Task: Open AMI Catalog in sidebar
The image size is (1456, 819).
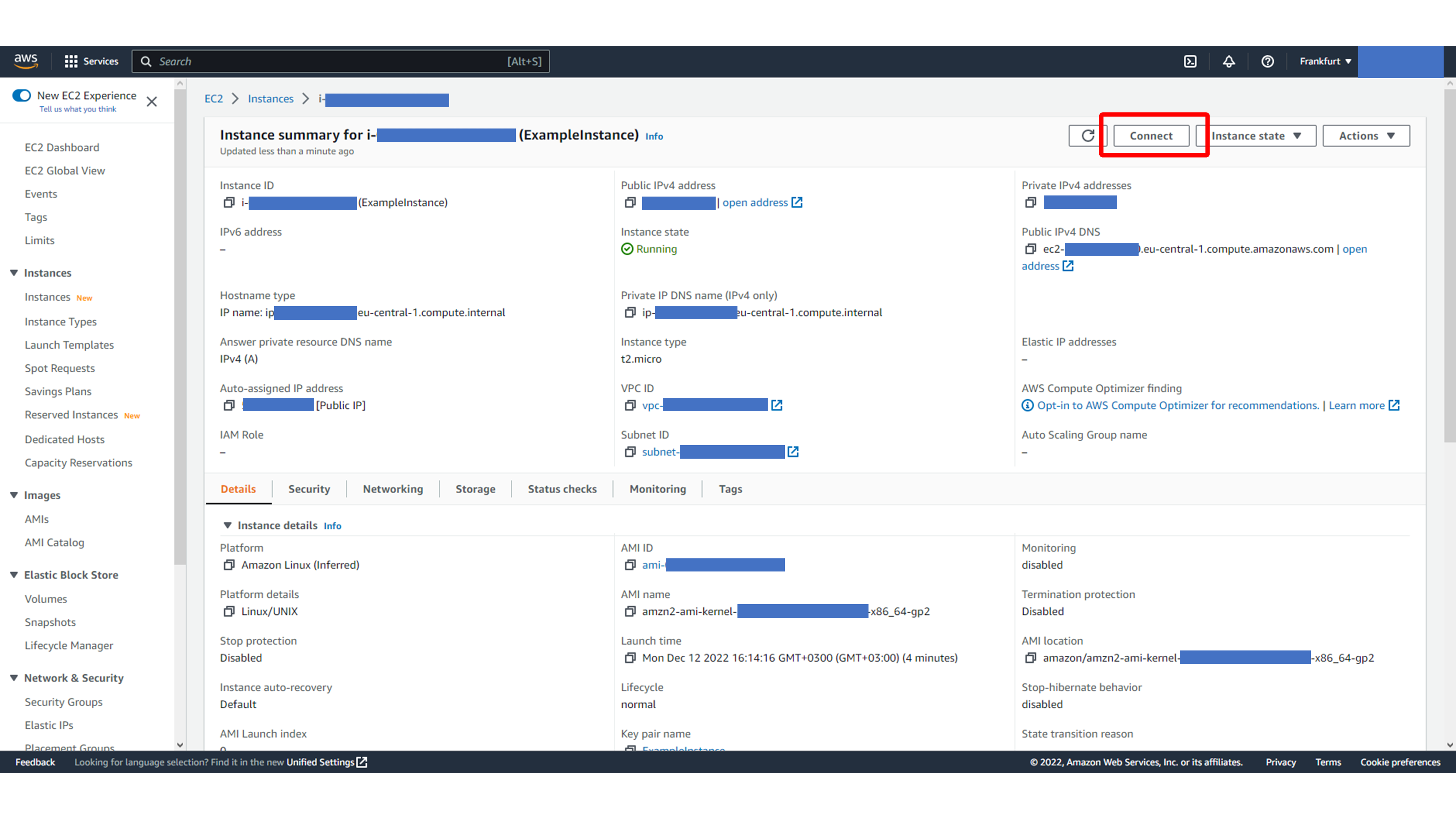Action: click(54, 542)
